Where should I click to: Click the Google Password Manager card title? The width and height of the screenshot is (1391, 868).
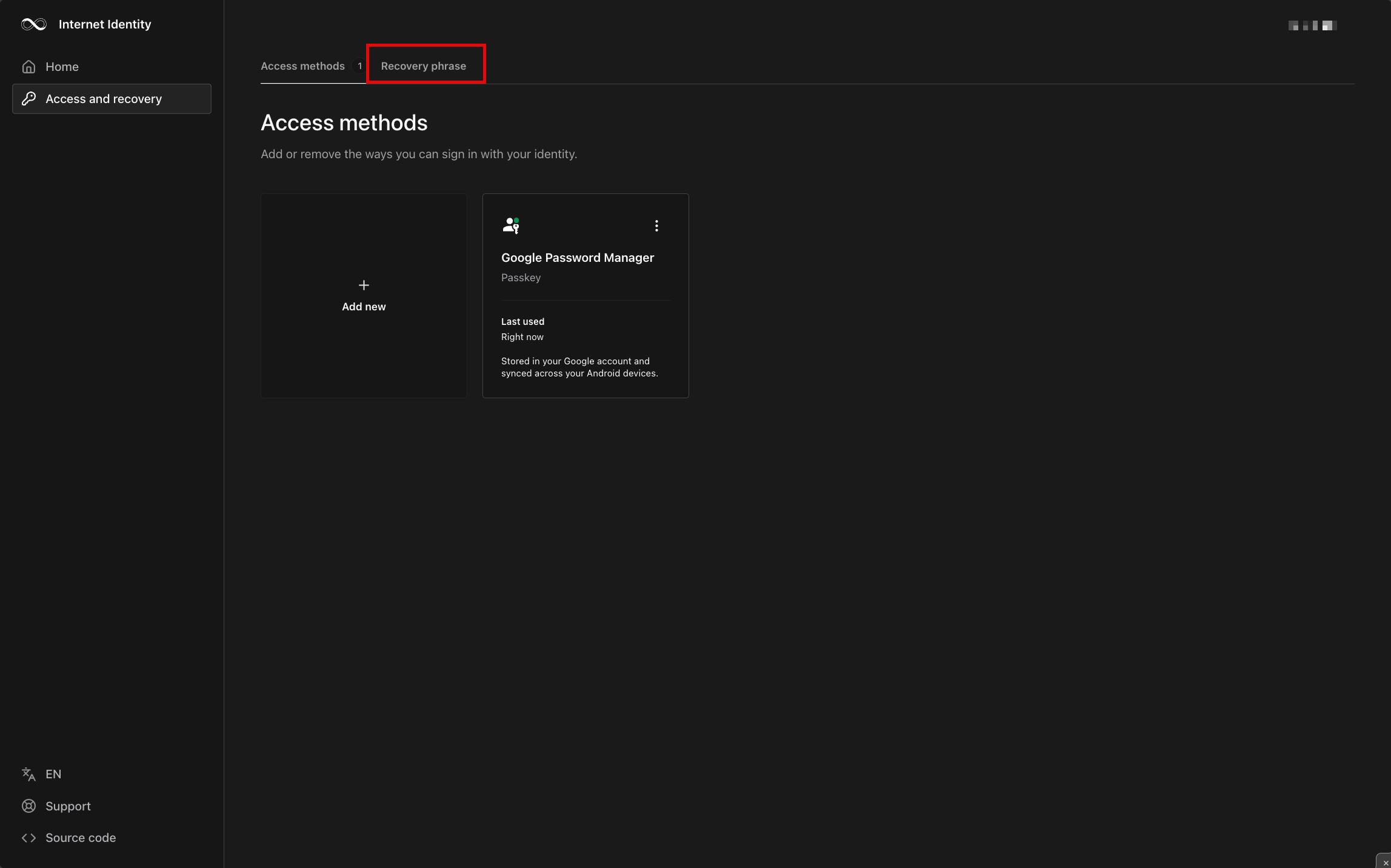click(578, 258)
